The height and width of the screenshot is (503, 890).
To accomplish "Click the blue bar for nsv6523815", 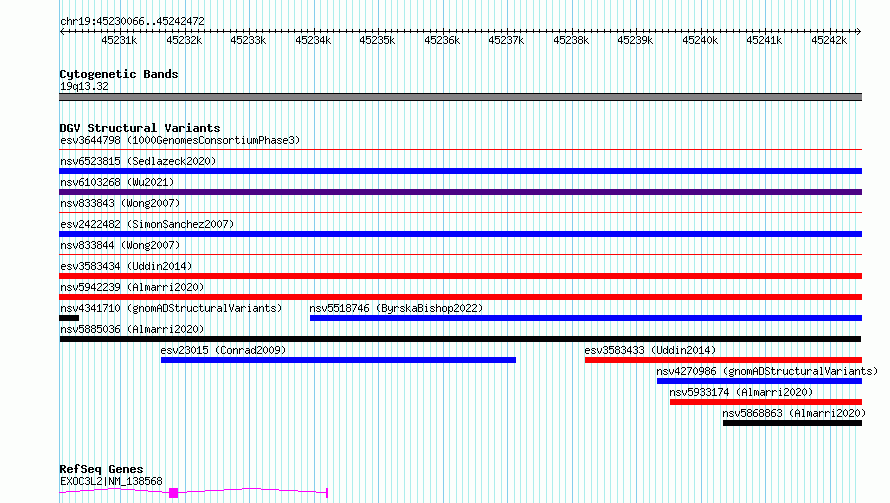I will 460,171.
